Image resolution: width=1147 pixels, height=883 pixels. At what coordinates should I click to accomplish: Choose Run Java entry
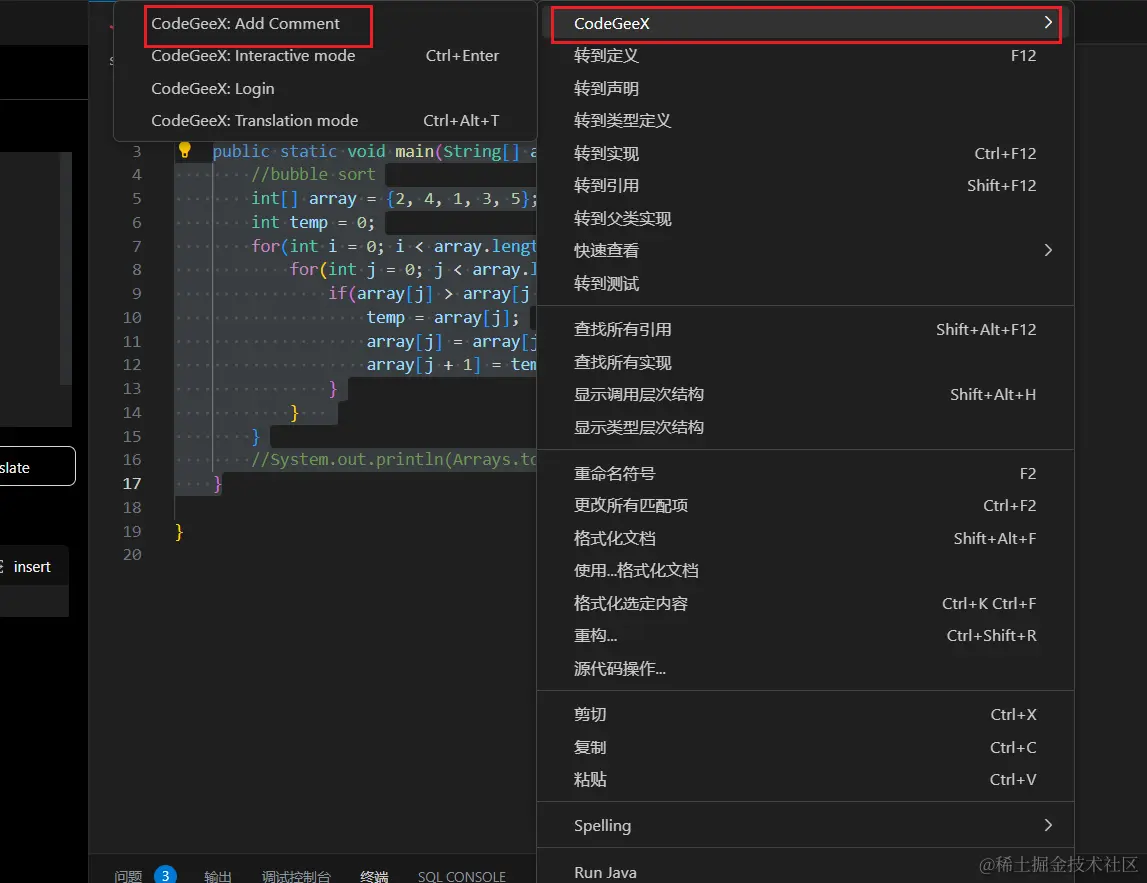805,871
